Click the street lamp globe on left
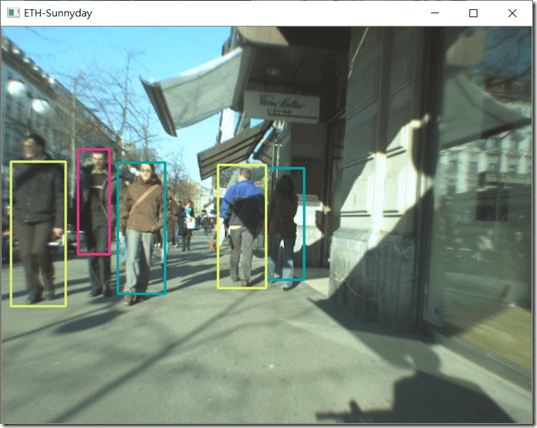 coord(16,88)
